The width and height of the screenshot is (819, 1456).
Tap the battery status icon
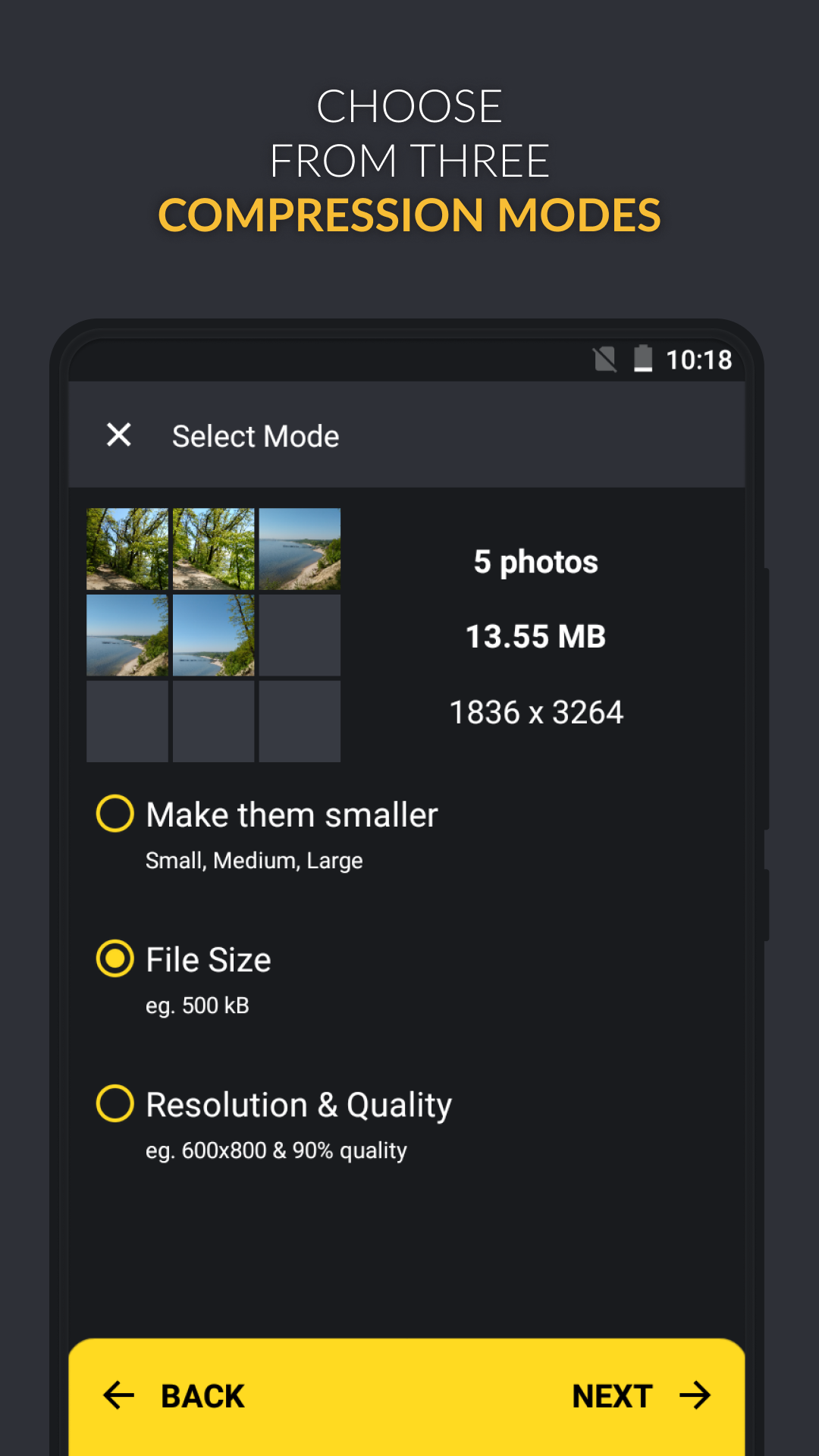point(643,359)
